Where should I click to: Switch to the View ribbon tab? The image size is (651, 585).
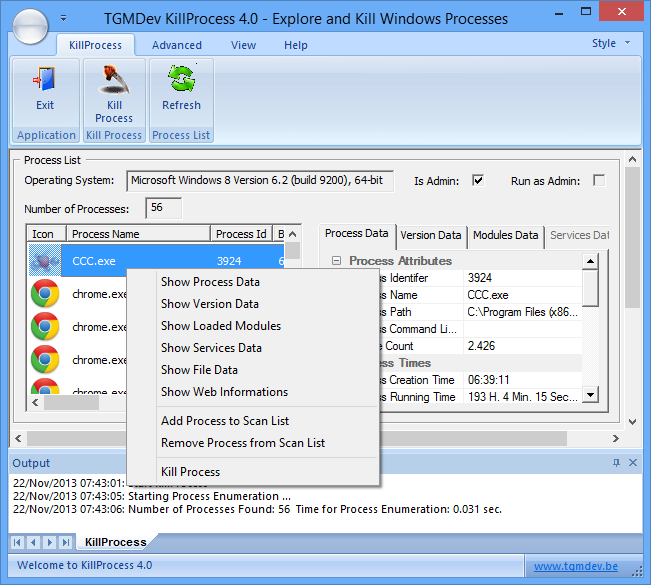pos(243,45)
